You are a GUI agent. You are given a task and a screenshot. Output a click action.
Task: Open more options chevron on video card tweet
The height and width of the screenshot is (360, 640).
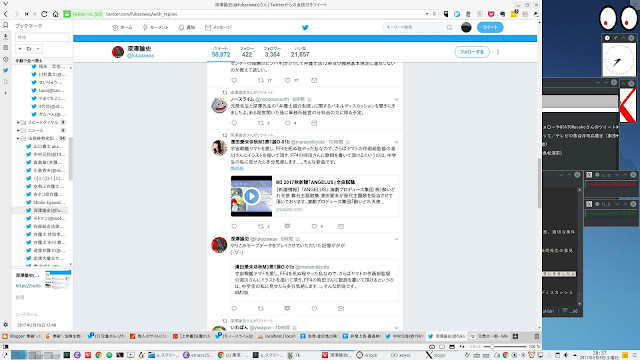coord(396,142)
